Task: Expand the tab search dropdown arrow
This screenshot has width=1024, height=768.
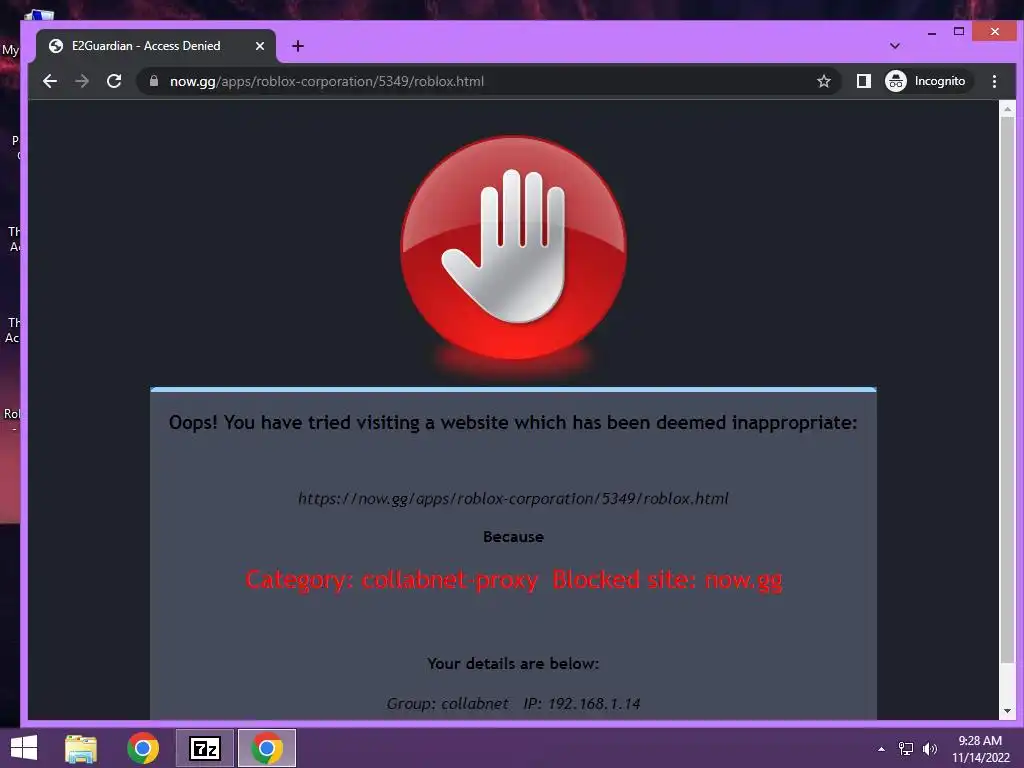Action: pyautogui.click(x=895, y=46)
